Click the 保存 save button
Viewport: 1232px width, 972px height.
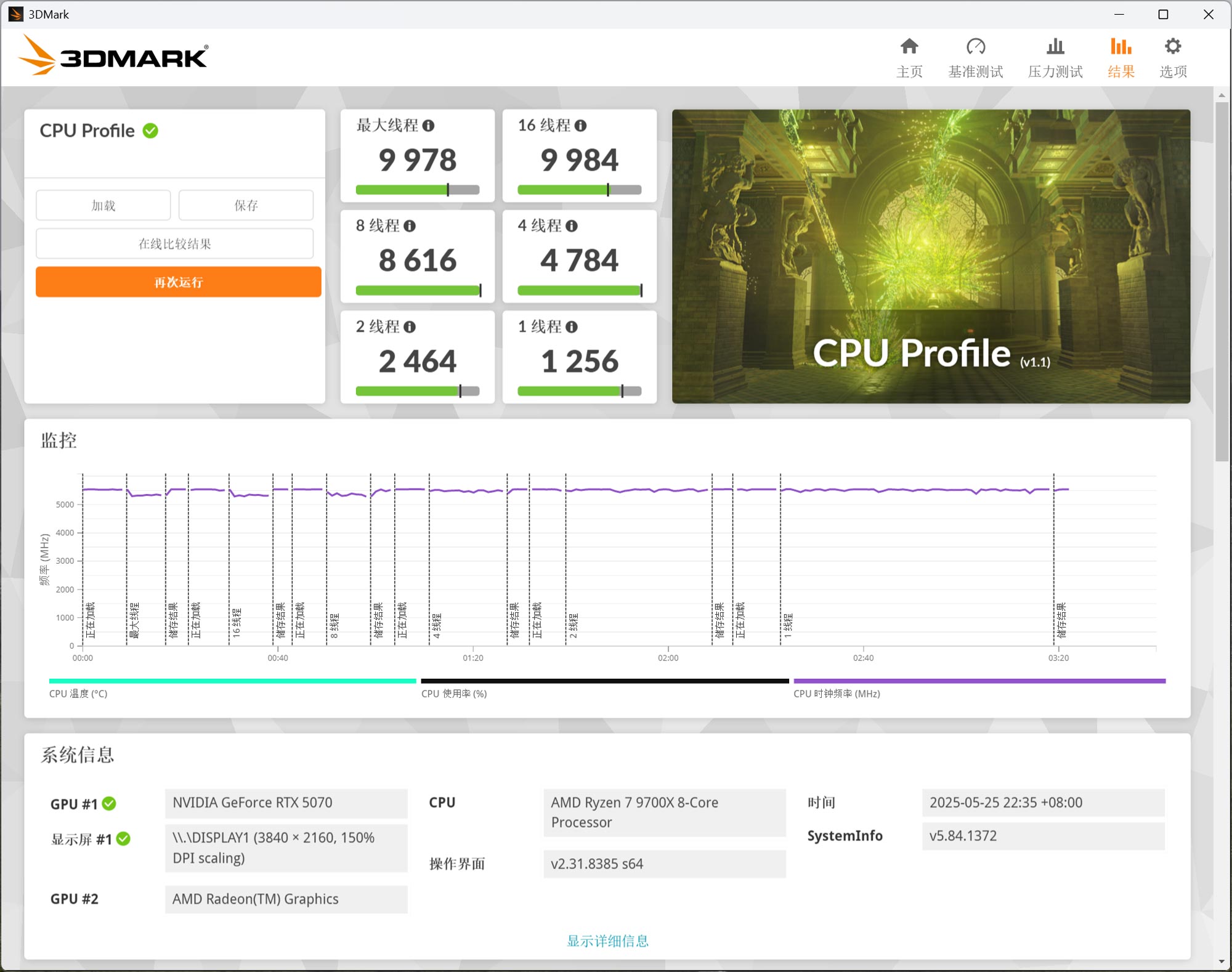(x=246, y=205)
